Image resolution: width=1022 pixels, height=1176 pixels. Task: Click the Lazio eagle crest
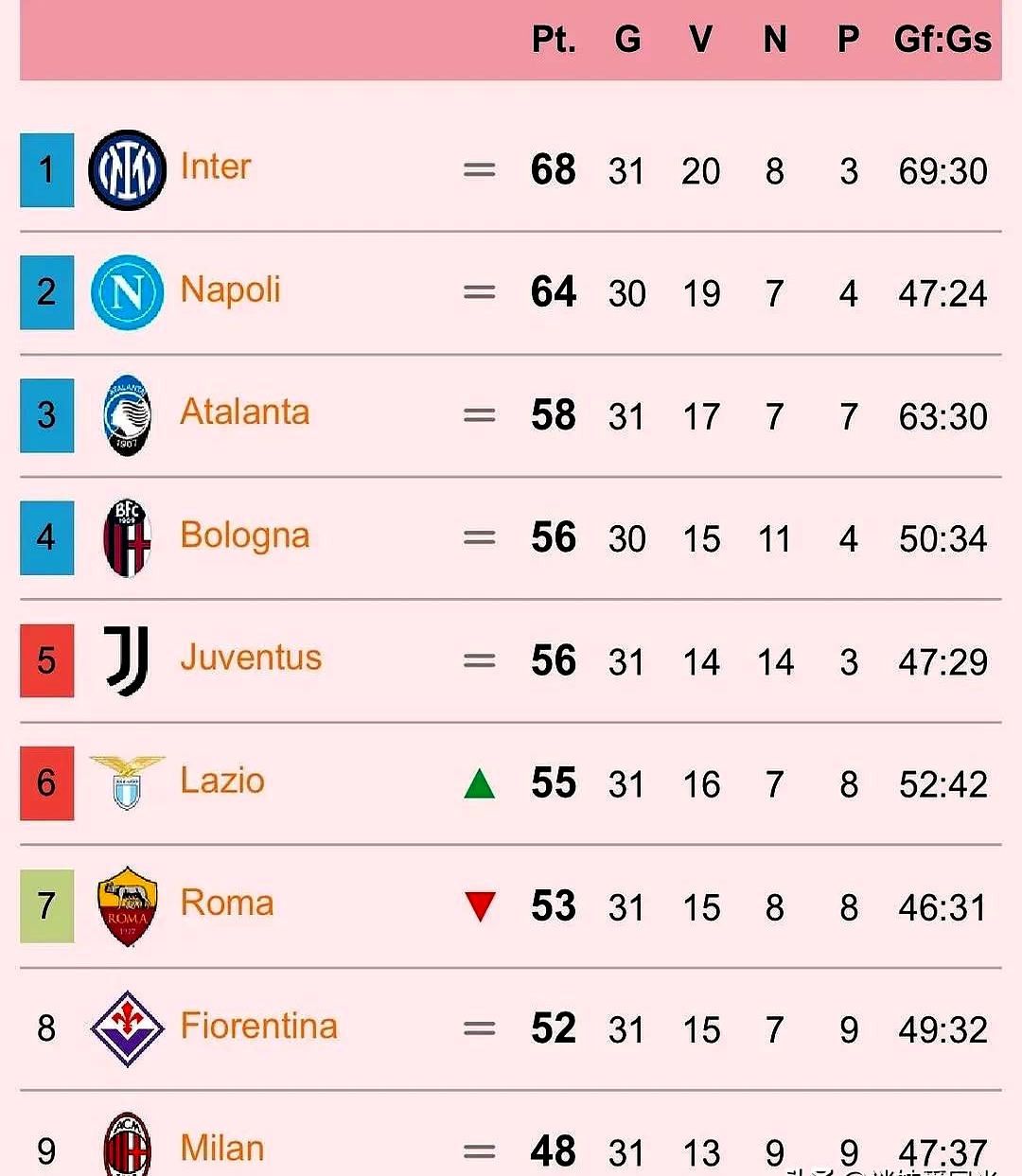pyautogui.click(x=127, y=781)
